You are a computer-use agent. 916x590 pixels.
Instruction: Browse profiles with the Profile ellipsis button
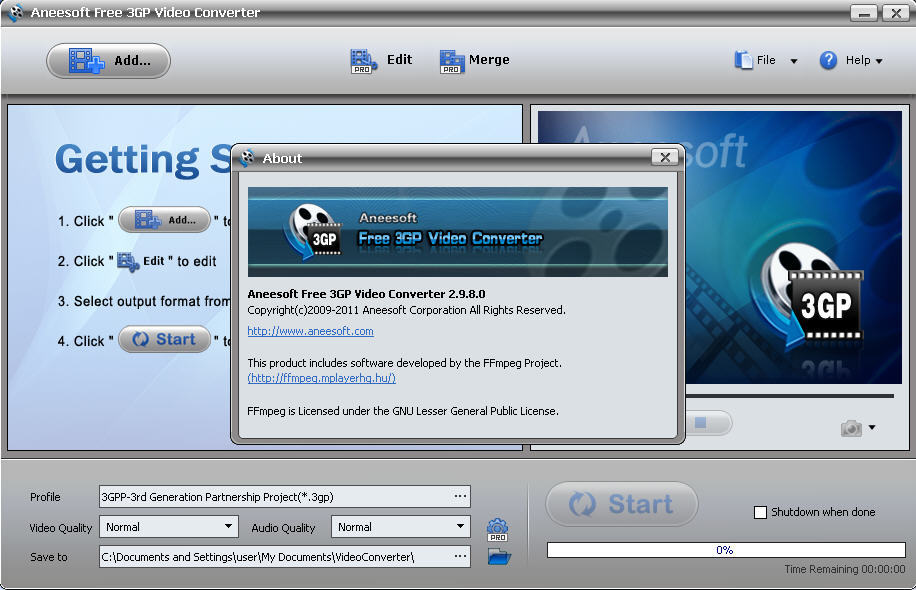pyautogui.click(x=461, y=497)
